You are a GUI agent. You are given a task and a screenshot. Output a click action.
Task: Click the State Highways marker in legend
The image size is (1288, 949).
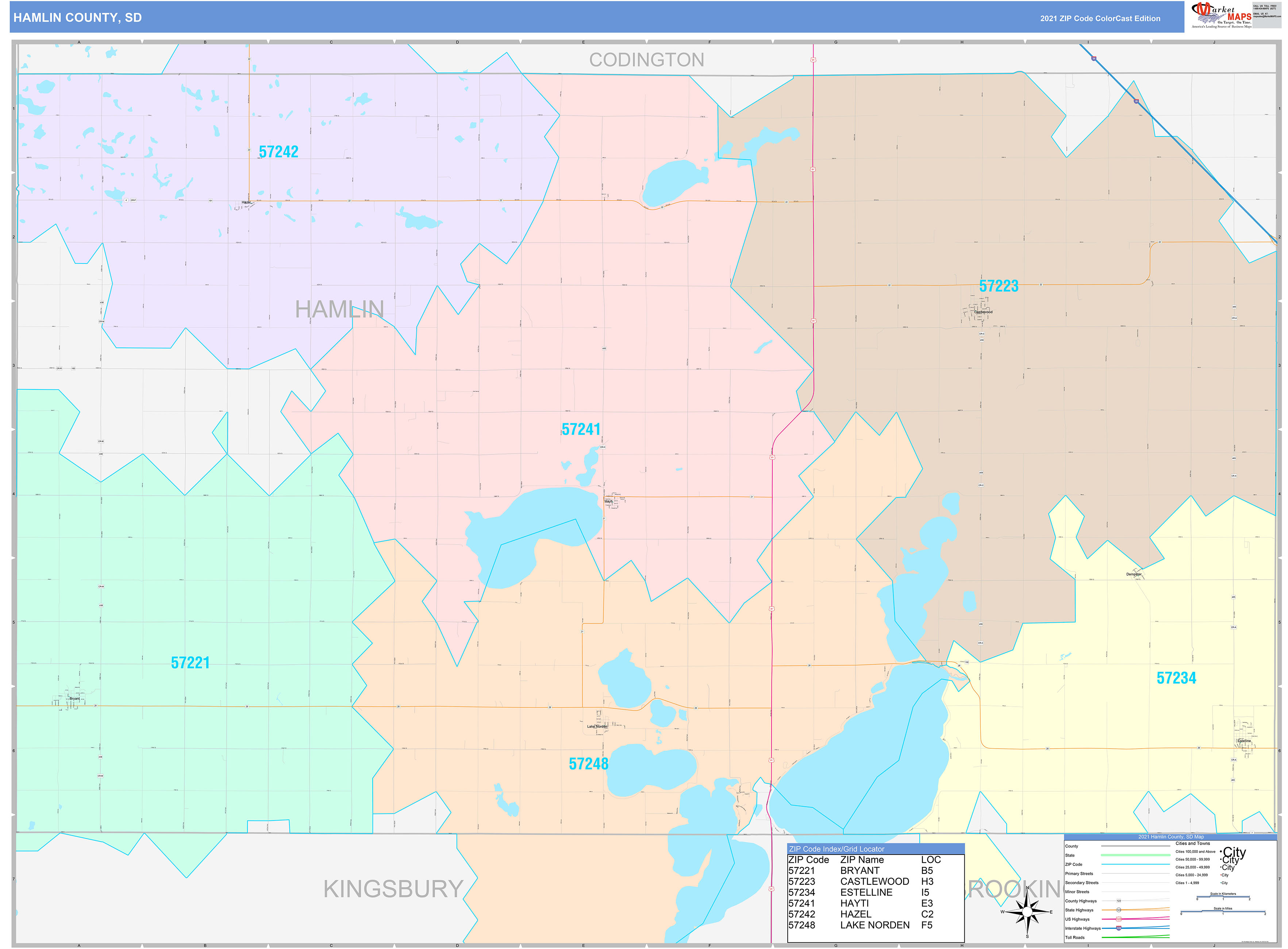click(1119, 910)
